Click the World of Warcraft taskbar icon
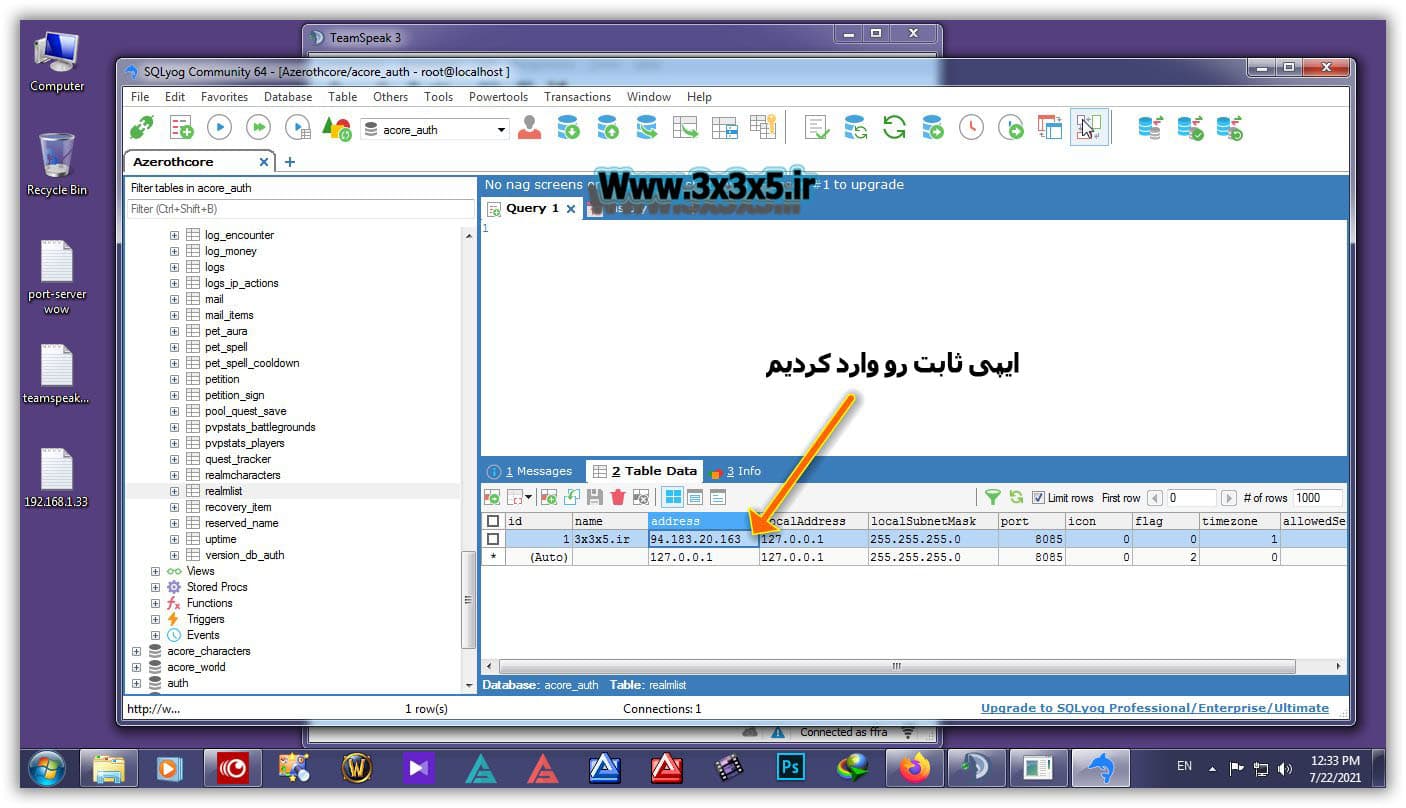Screen dimensions: 1406x808 (x=357, y=768)
